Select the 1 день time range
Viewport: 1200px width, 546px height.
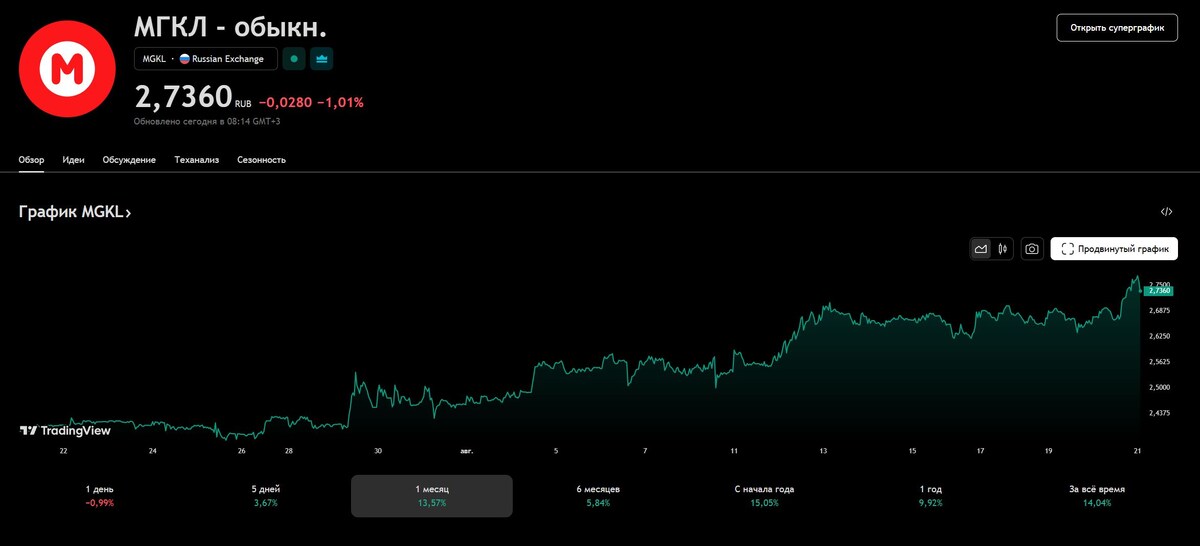(x=100, y=496)
